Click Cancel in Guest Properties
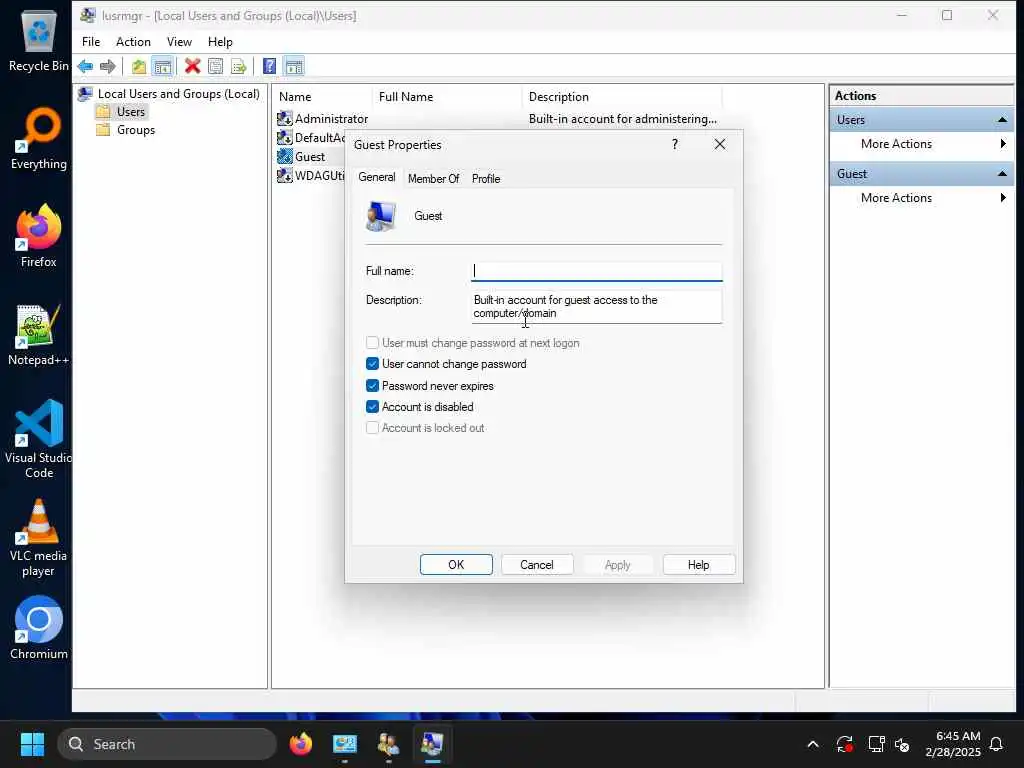 pyautogui.click(x=537, y=565)
